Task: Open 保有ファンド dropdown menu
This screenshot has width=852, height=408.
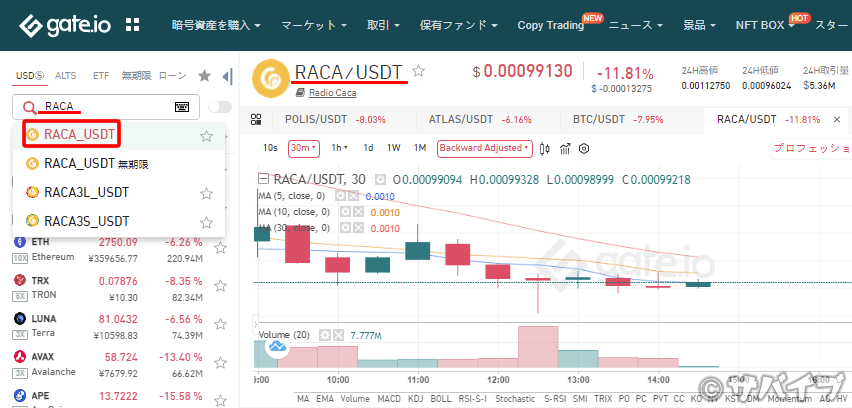Action: [x=460, y=25]
